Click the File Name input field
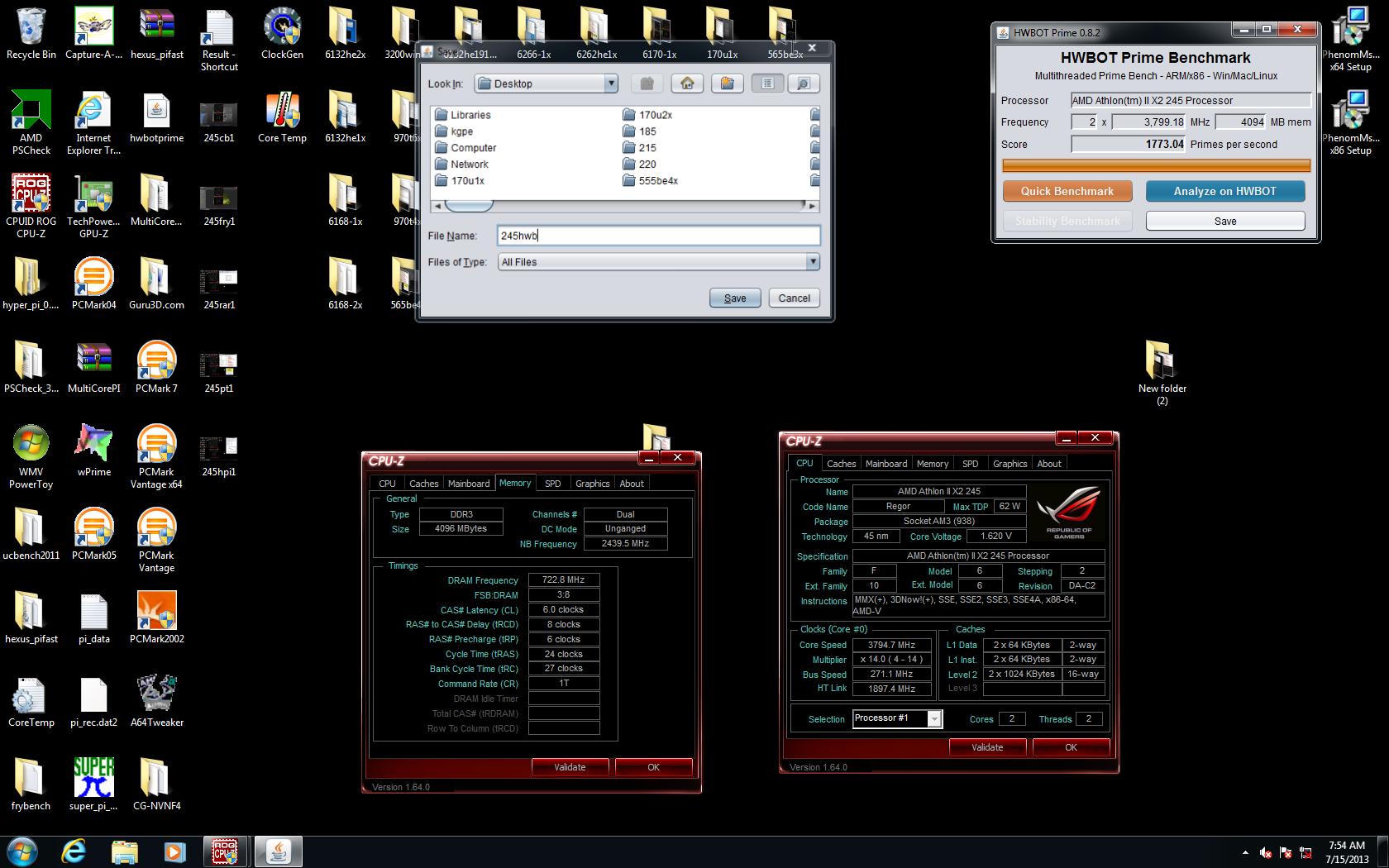1389x868 pixels. point(658,236)
